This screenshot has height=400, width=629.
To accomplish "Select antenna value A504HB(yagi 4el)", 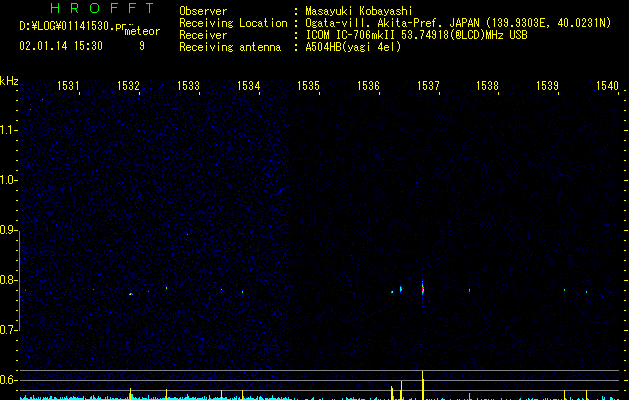I will pyautogui.click(x=353, y=47).
